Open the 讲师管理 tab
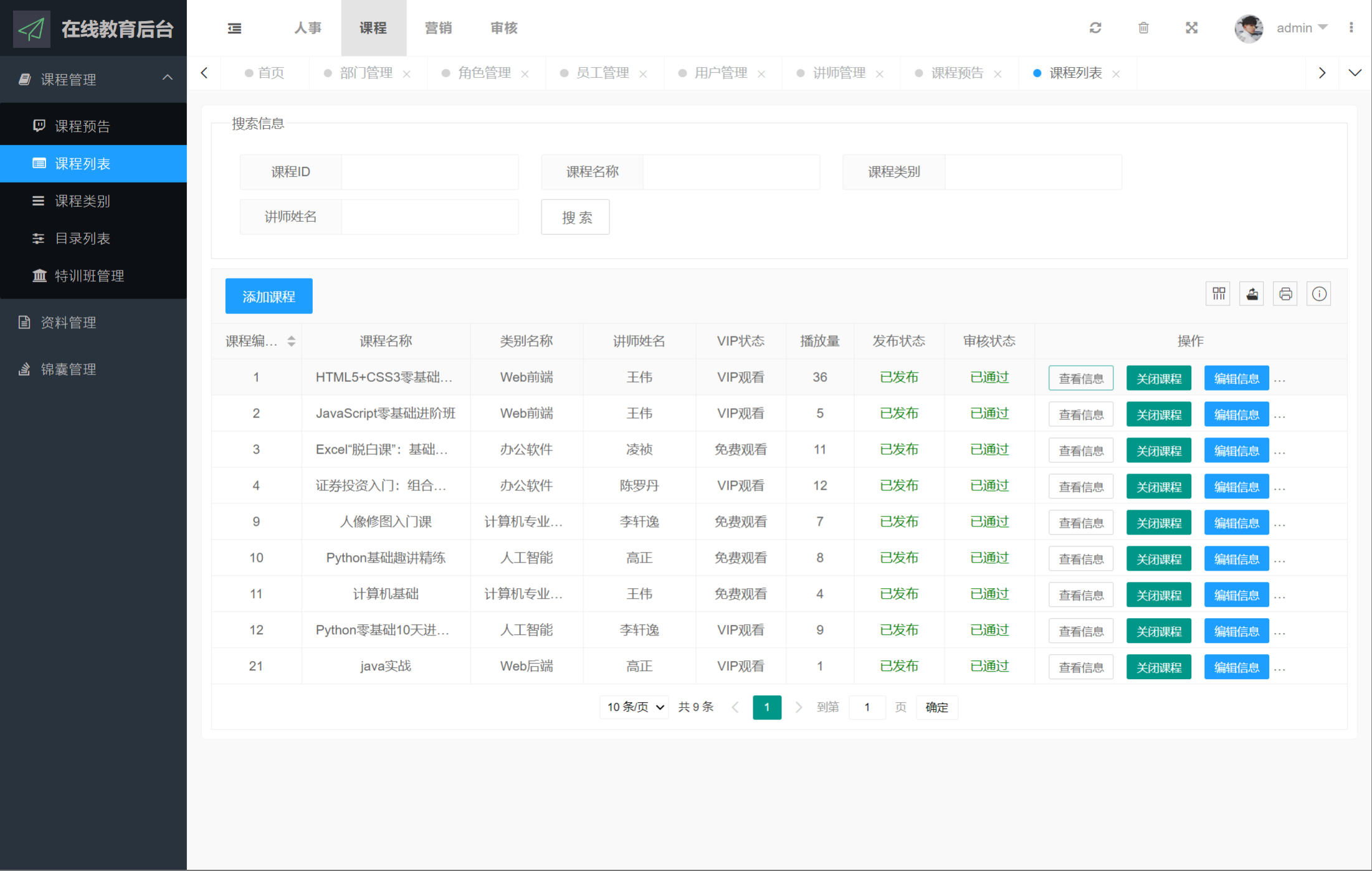This screenshot has width=1372, height=871. click(x=839, y=73)
